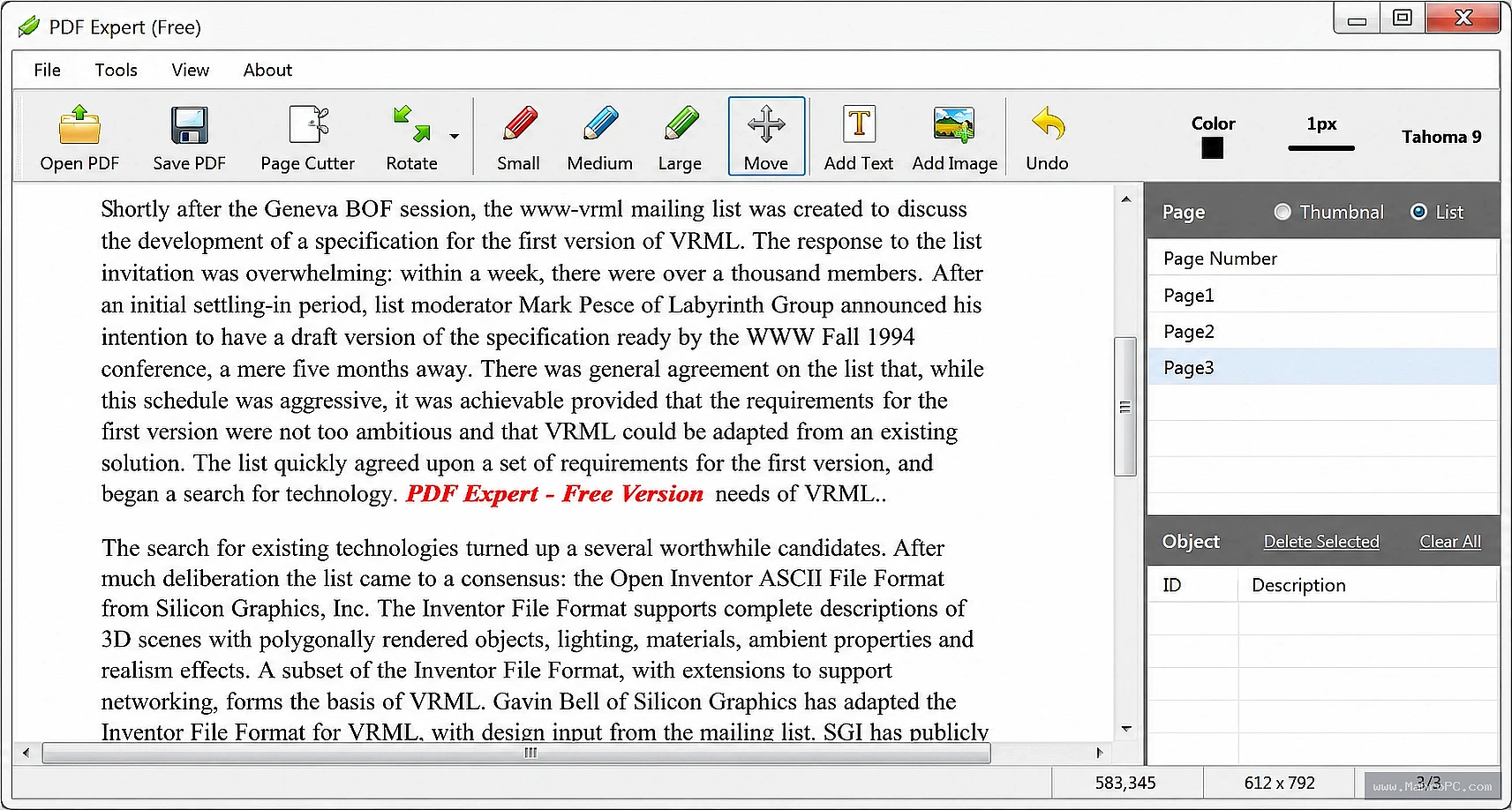
Task: Click the ID column header
Action: pos(1193,585)
